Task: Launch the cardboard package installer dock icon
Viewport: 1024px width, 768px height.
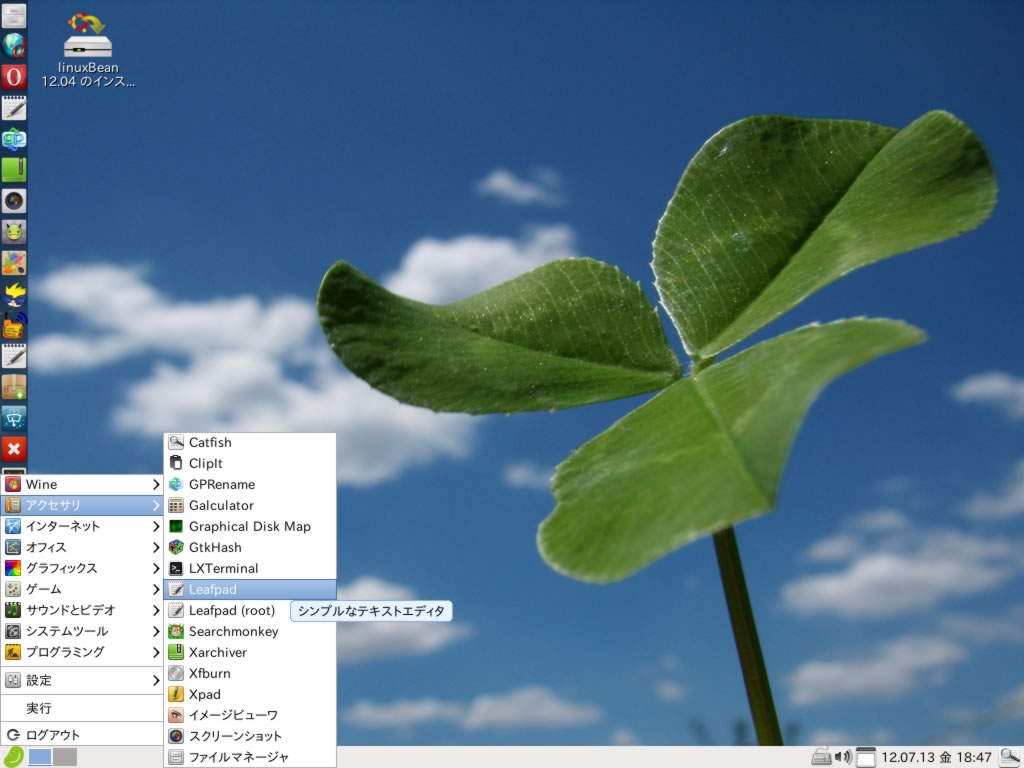Action: click(14, 387)
